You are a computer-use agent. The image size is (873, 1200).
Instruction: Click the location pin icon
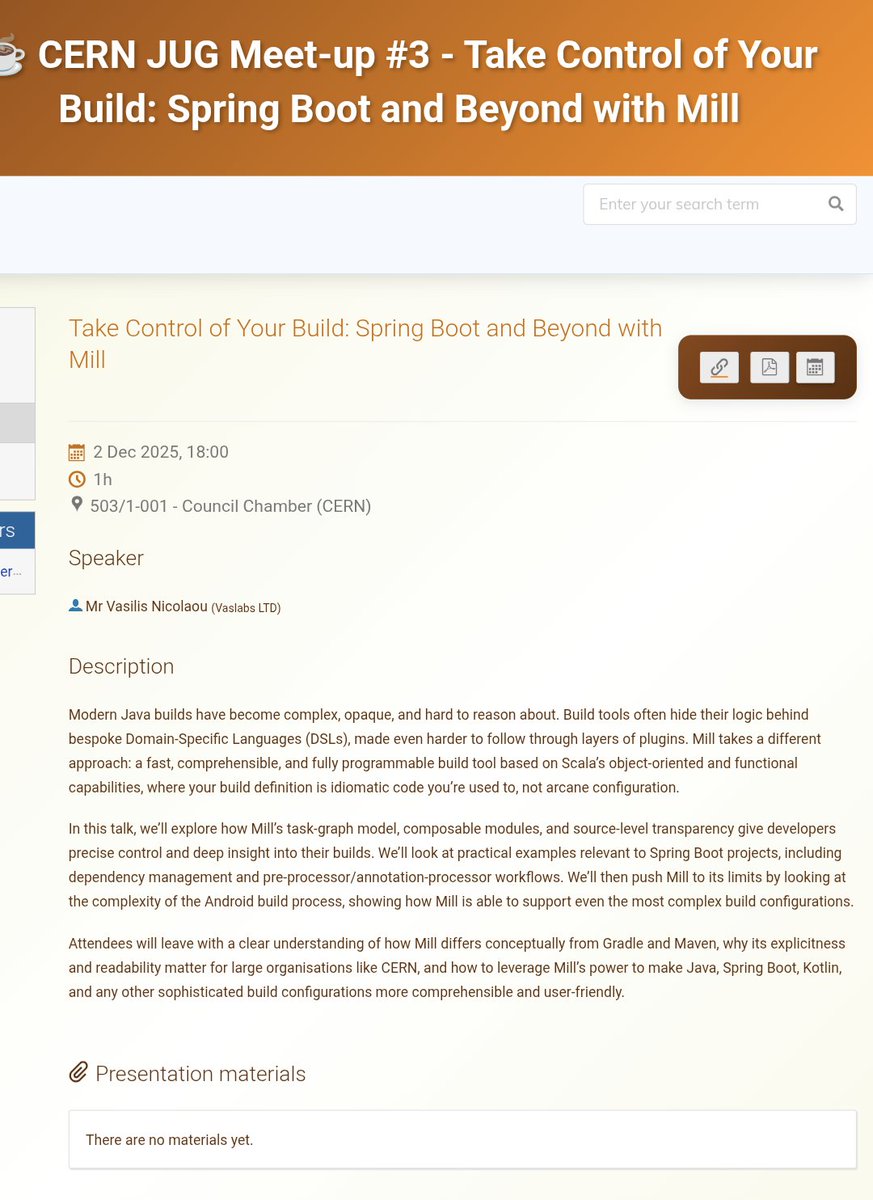(77, 505)
